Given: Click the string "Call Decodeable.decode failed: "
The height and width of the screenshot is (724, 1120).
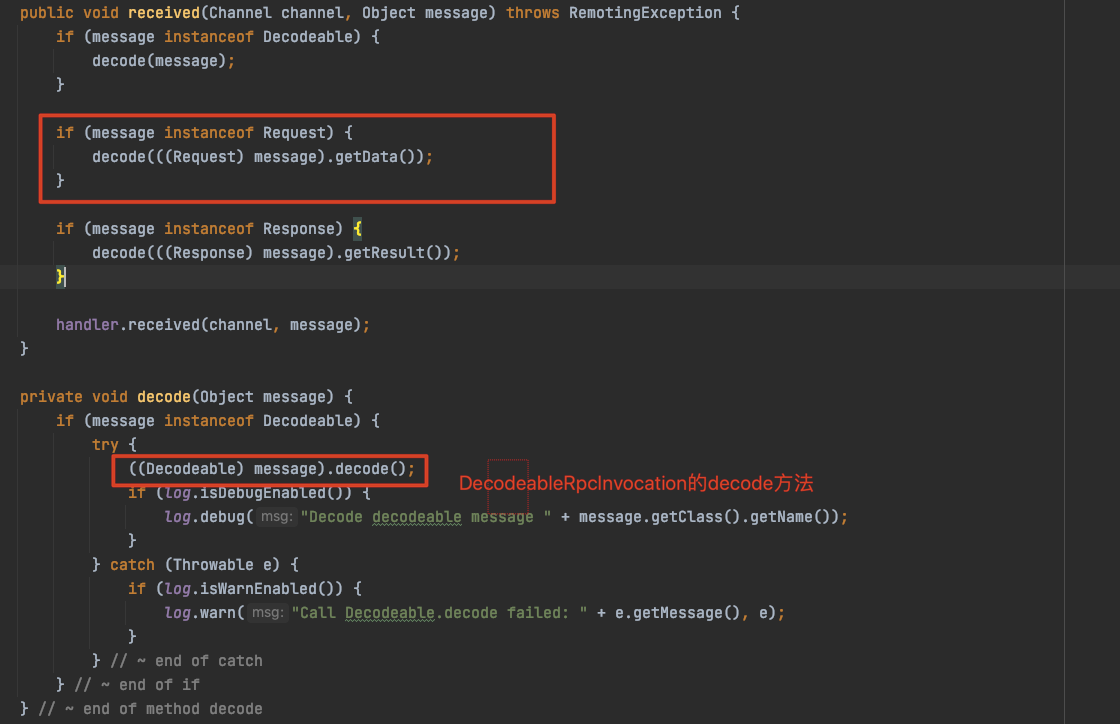Looking at the screenshot, I should [x=439, y=613].
